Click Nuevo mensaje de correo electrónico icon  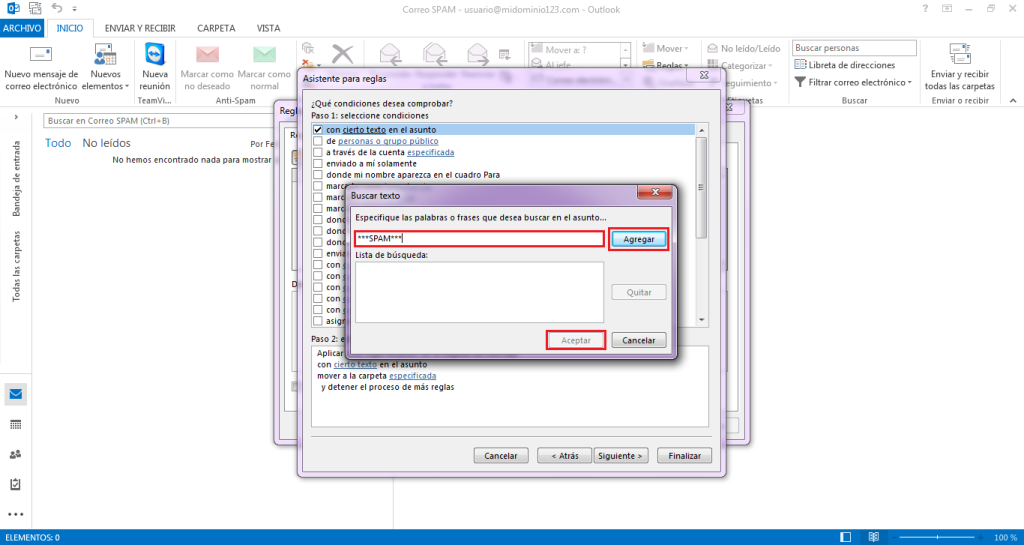click(x=40, y=54)
